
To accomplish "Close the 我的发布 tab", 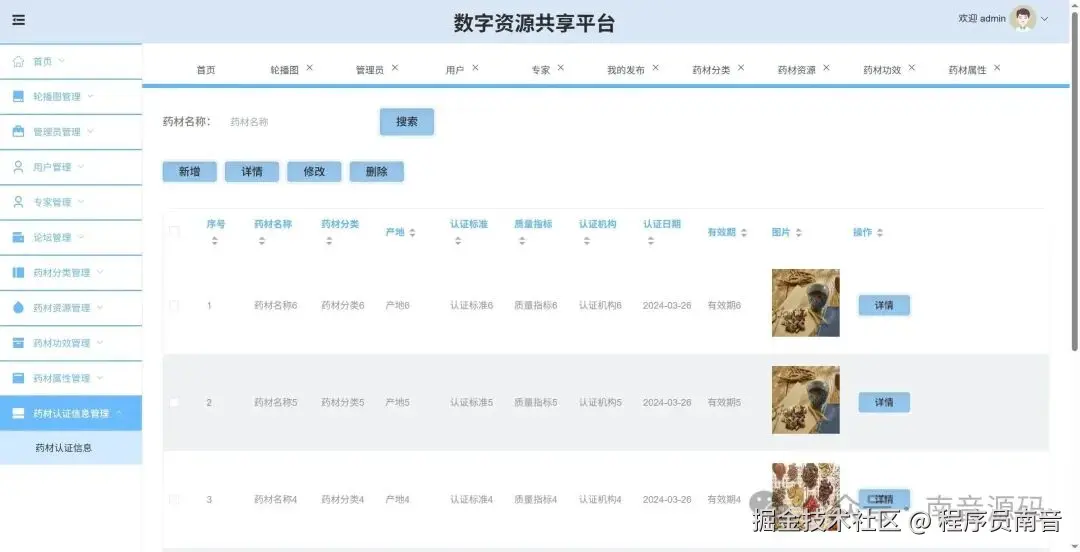I will 656,68.
